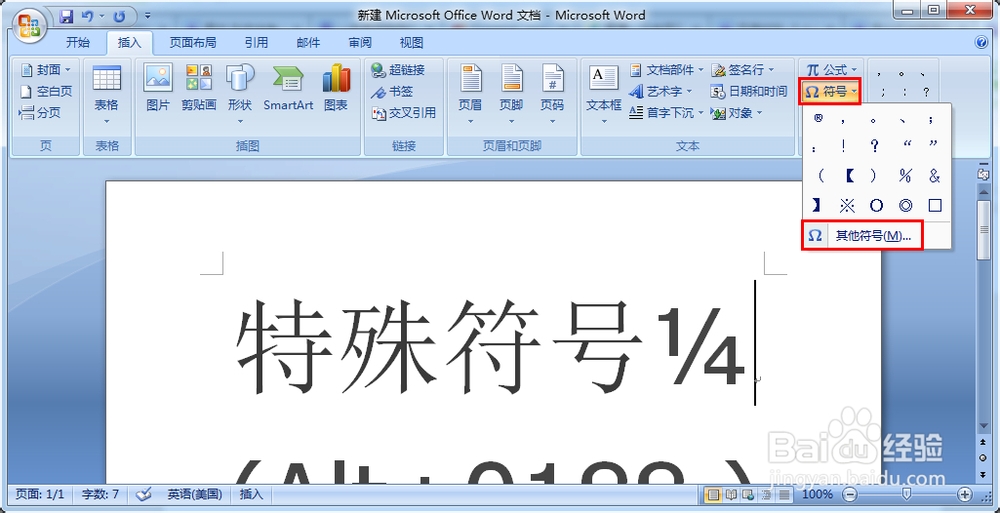Insert clip art (剪贴画)

tap(199, 88)
